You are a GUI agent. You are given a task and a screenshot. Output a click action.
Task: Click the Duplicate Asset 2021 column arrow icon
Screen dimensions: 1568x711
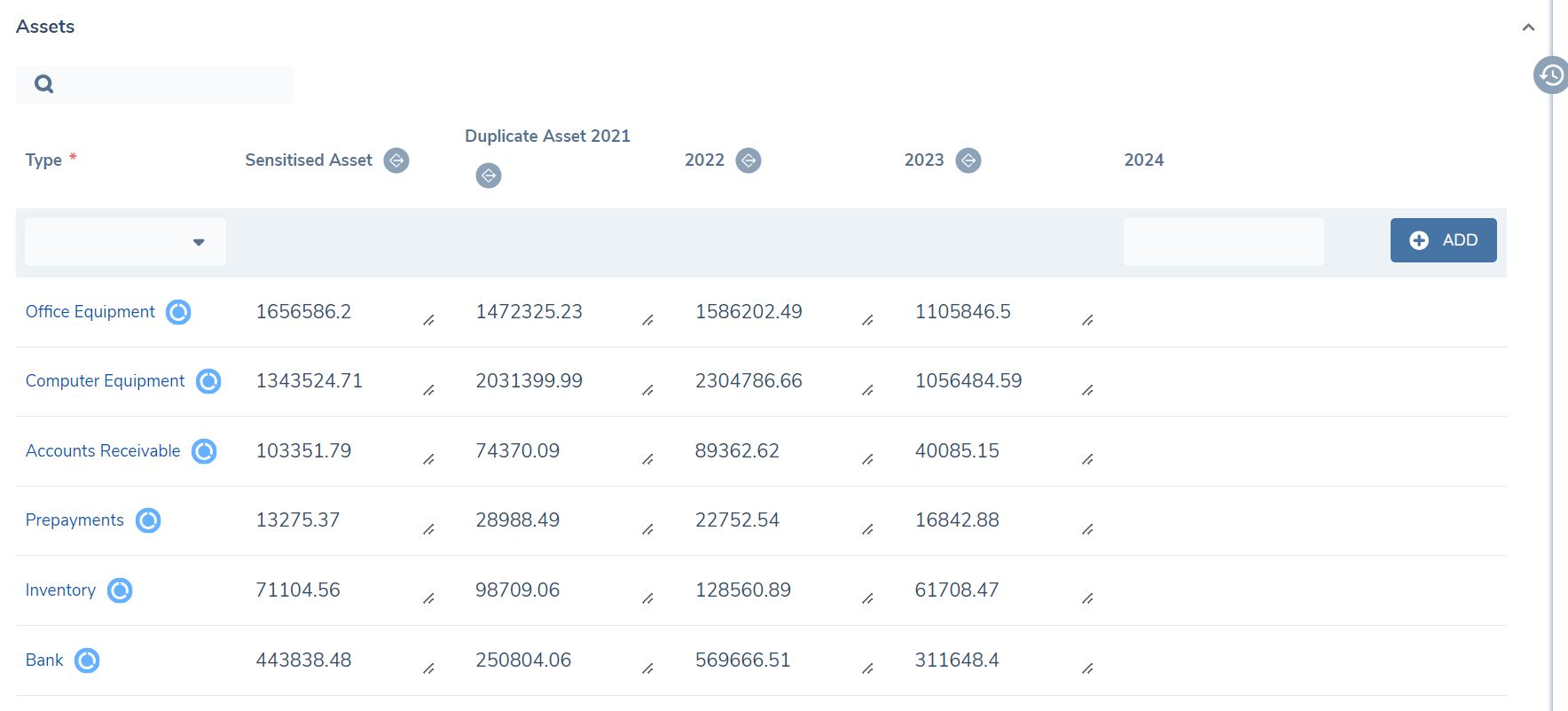(x=489, y=176)
